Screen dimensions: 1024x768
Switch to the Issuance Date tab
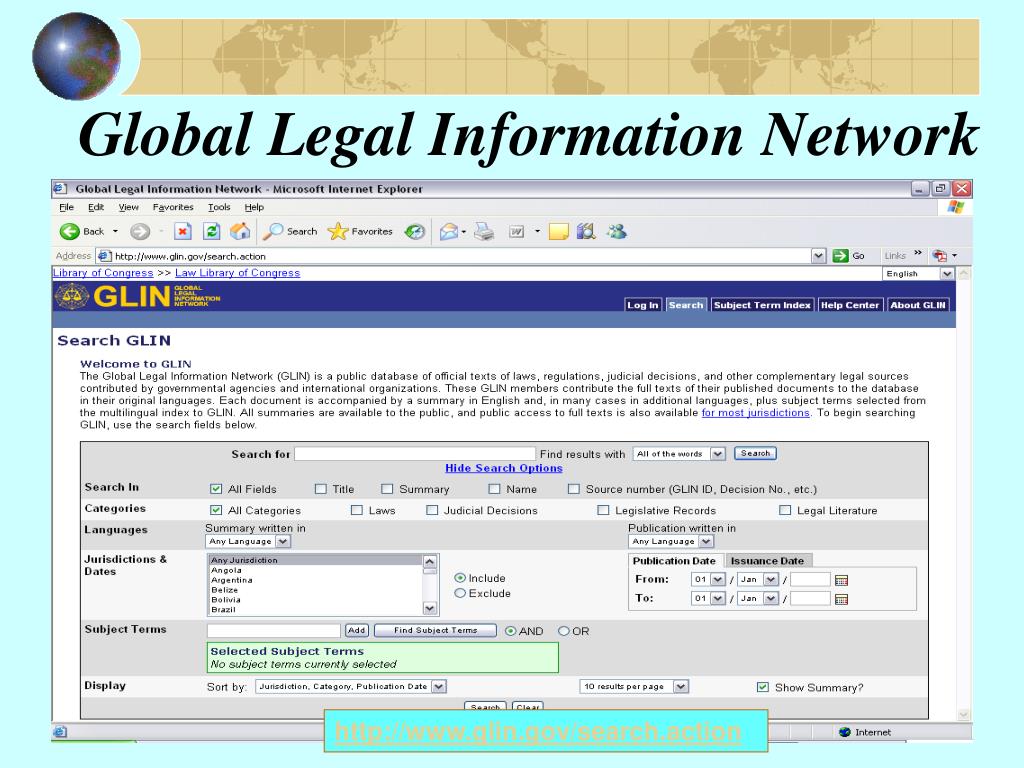tap(767, 560)
